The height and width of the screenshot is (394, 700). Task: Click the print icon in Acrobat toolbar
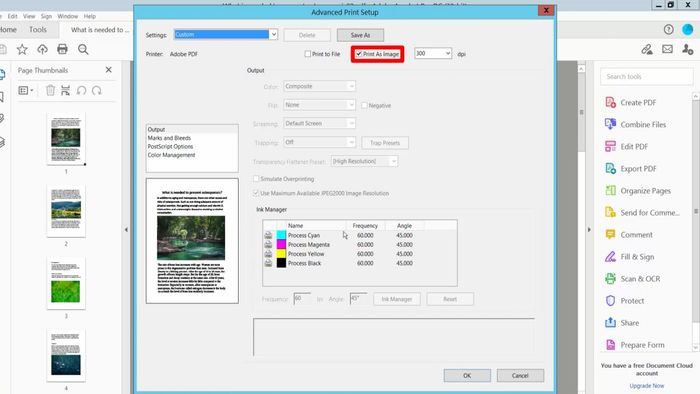[x=62, y=49]
